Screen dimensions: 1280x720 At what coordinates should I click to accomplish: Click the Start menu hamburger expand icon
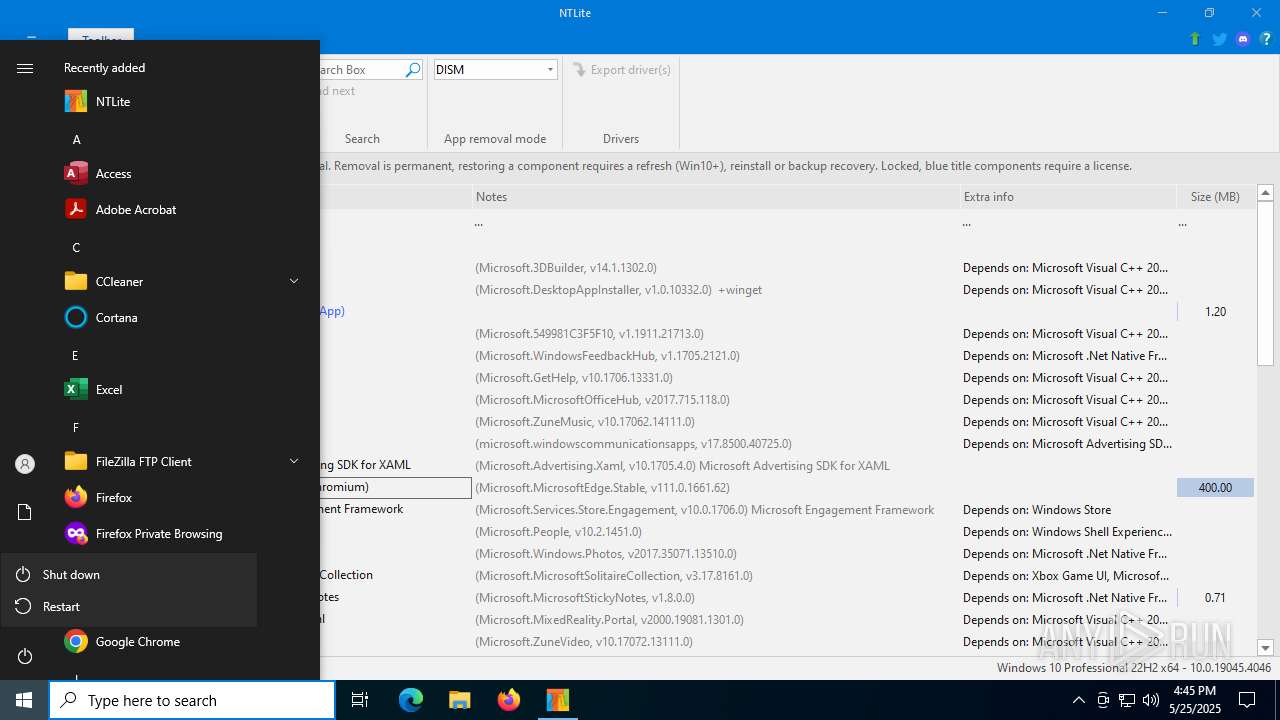[25, 68]
